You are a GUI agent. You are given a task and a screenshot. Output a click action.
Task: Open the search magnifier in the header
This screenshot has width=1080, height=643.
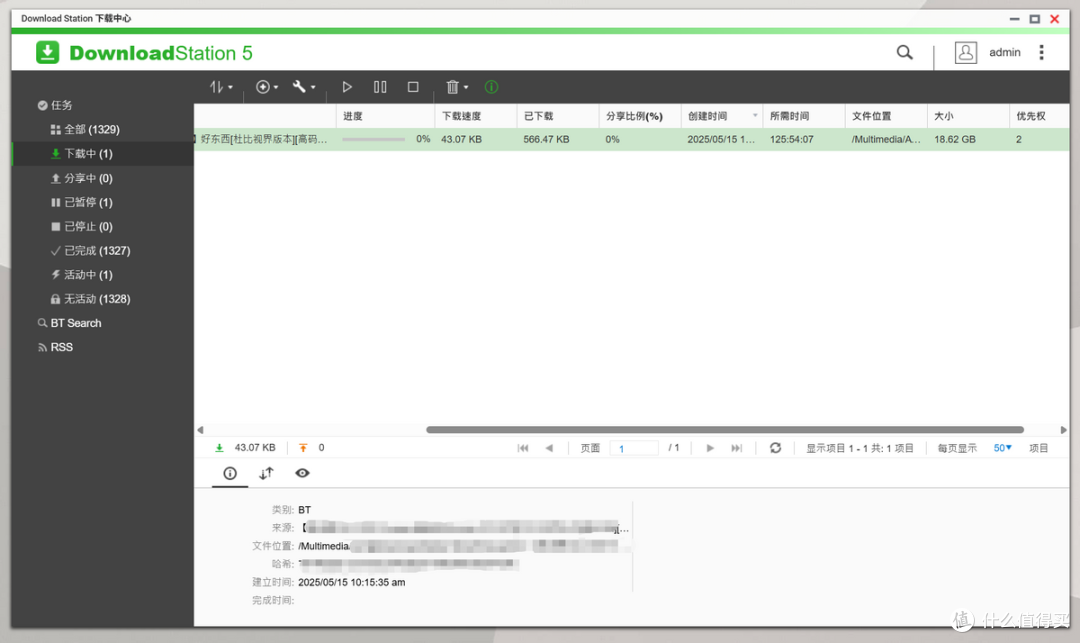tap(904, 52)
